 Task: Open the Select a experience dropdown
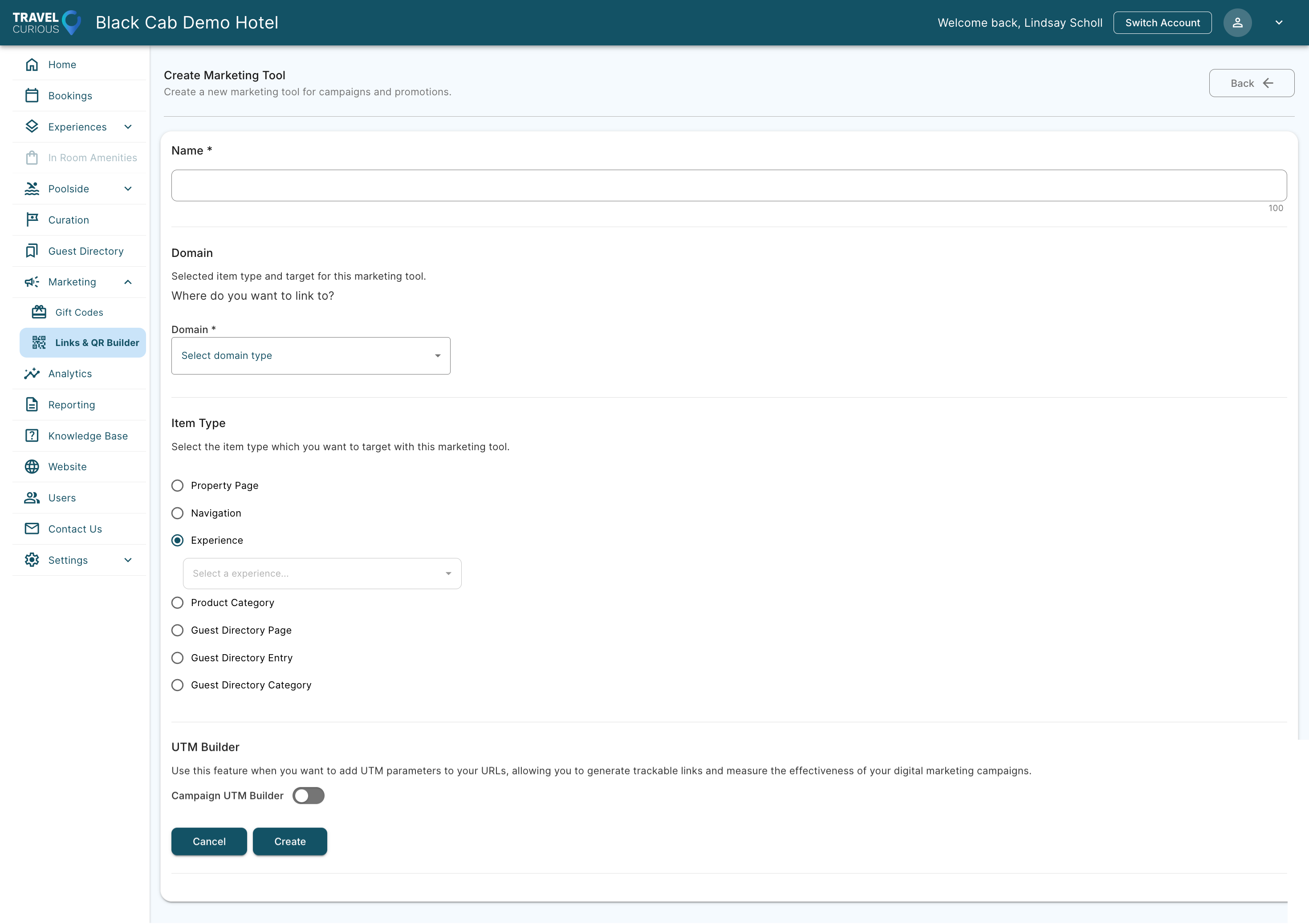(x=322, y=573)
